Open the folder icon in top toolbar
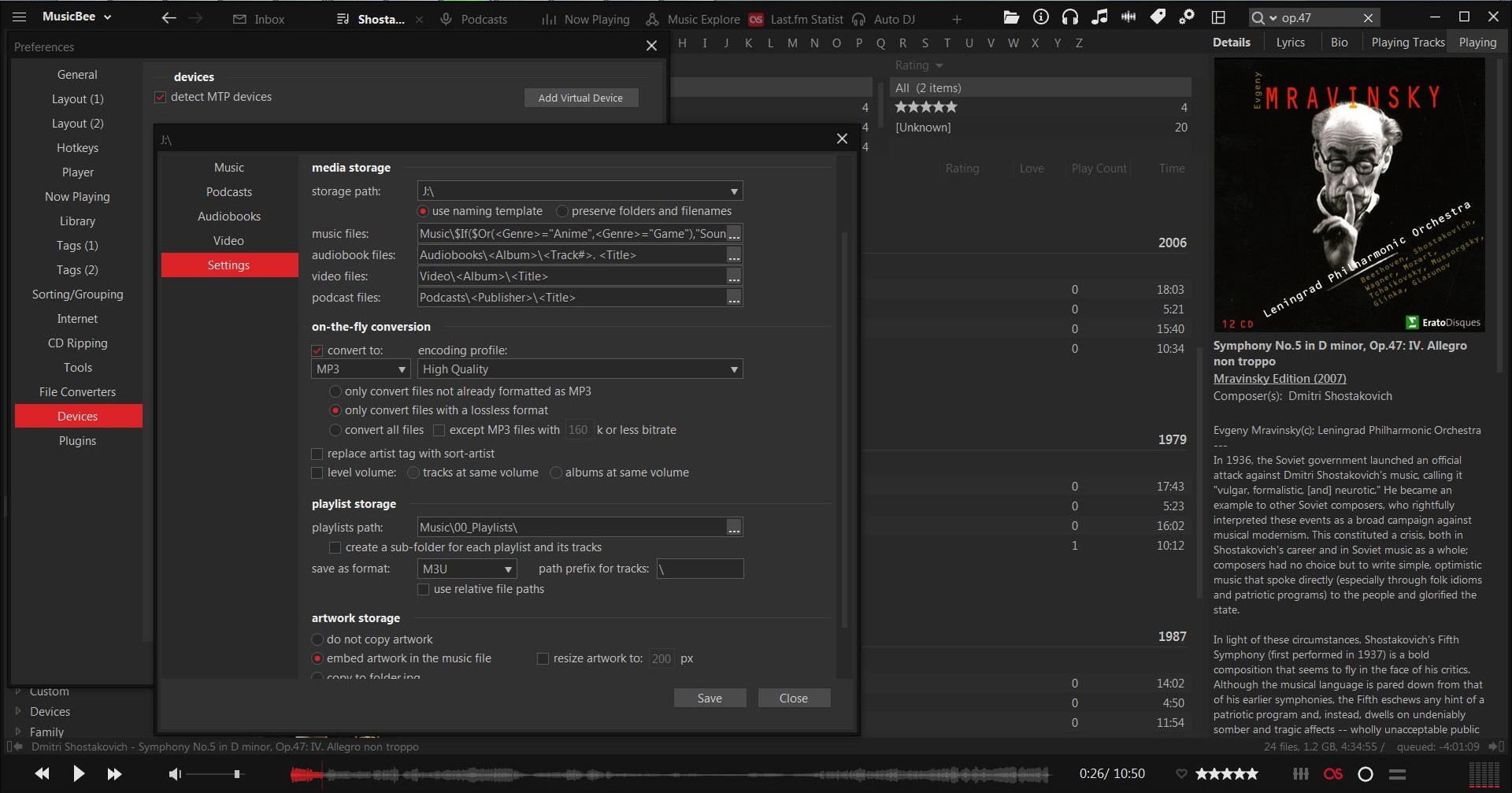The width and height of the screenshot is (1512, 793). [1011, 17]
